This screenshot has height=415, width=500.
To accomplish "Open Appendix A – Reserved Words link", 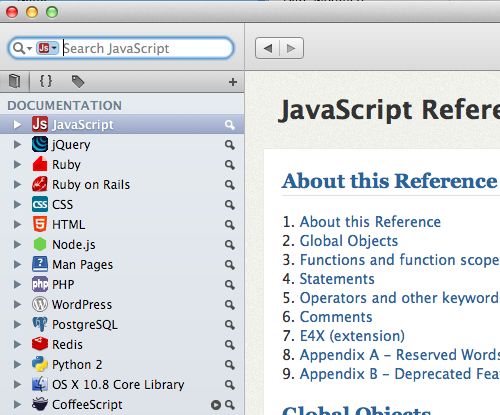I will coord(400,355).
